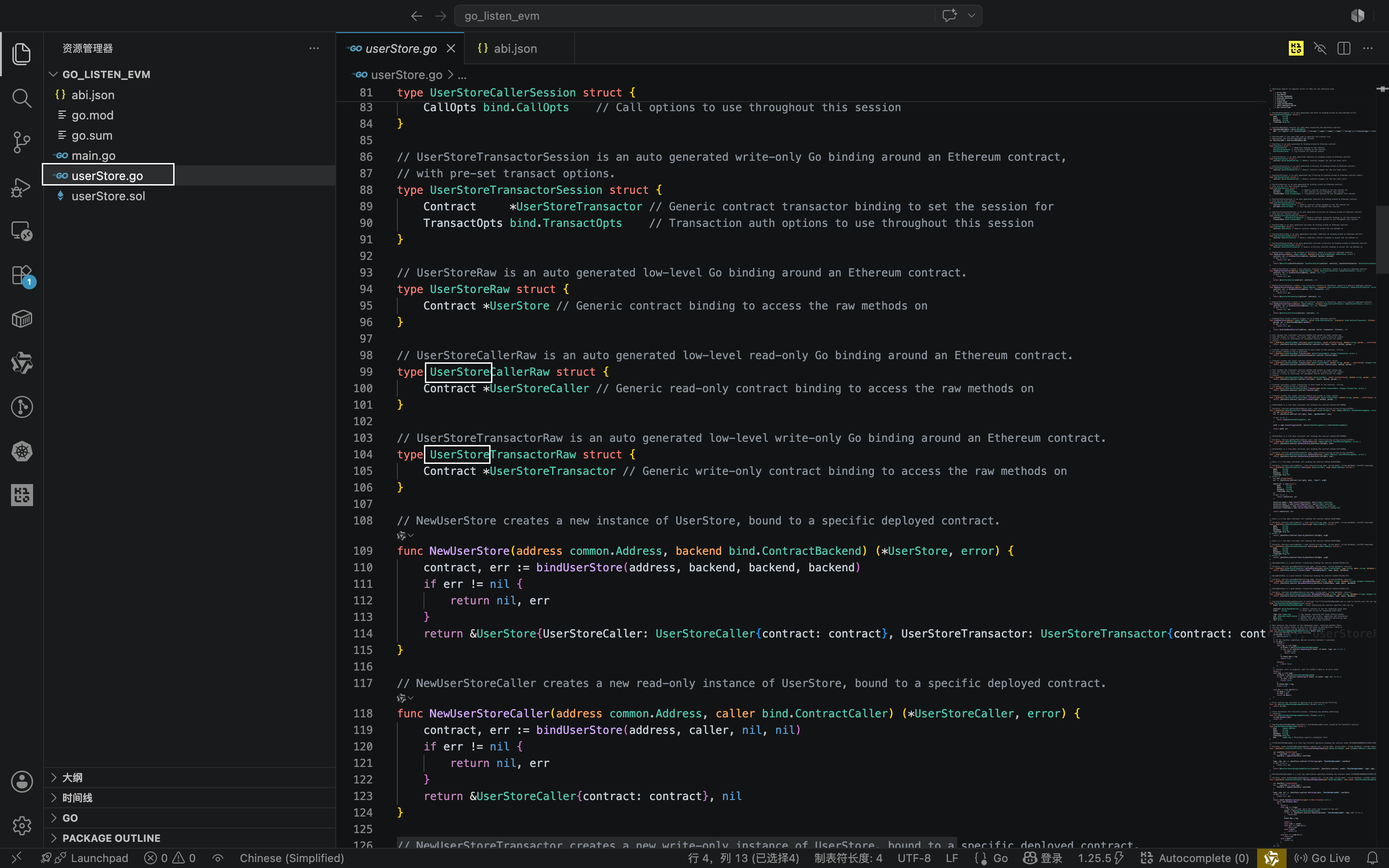Click the Go version 1.25.5 status item

click(1100, 858)
